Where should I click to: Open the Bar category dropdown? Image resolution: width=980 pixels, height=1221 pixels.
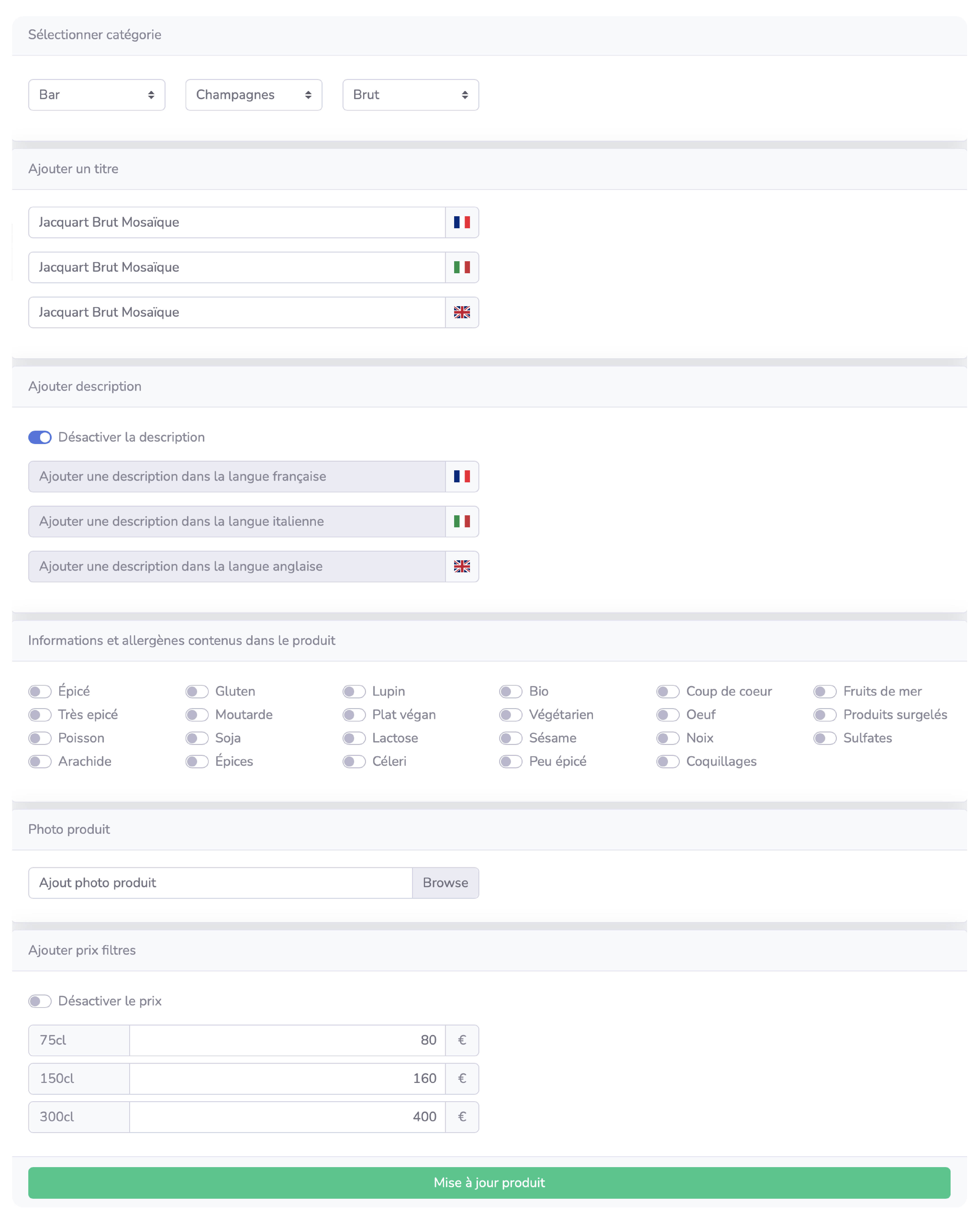point(96,95)
